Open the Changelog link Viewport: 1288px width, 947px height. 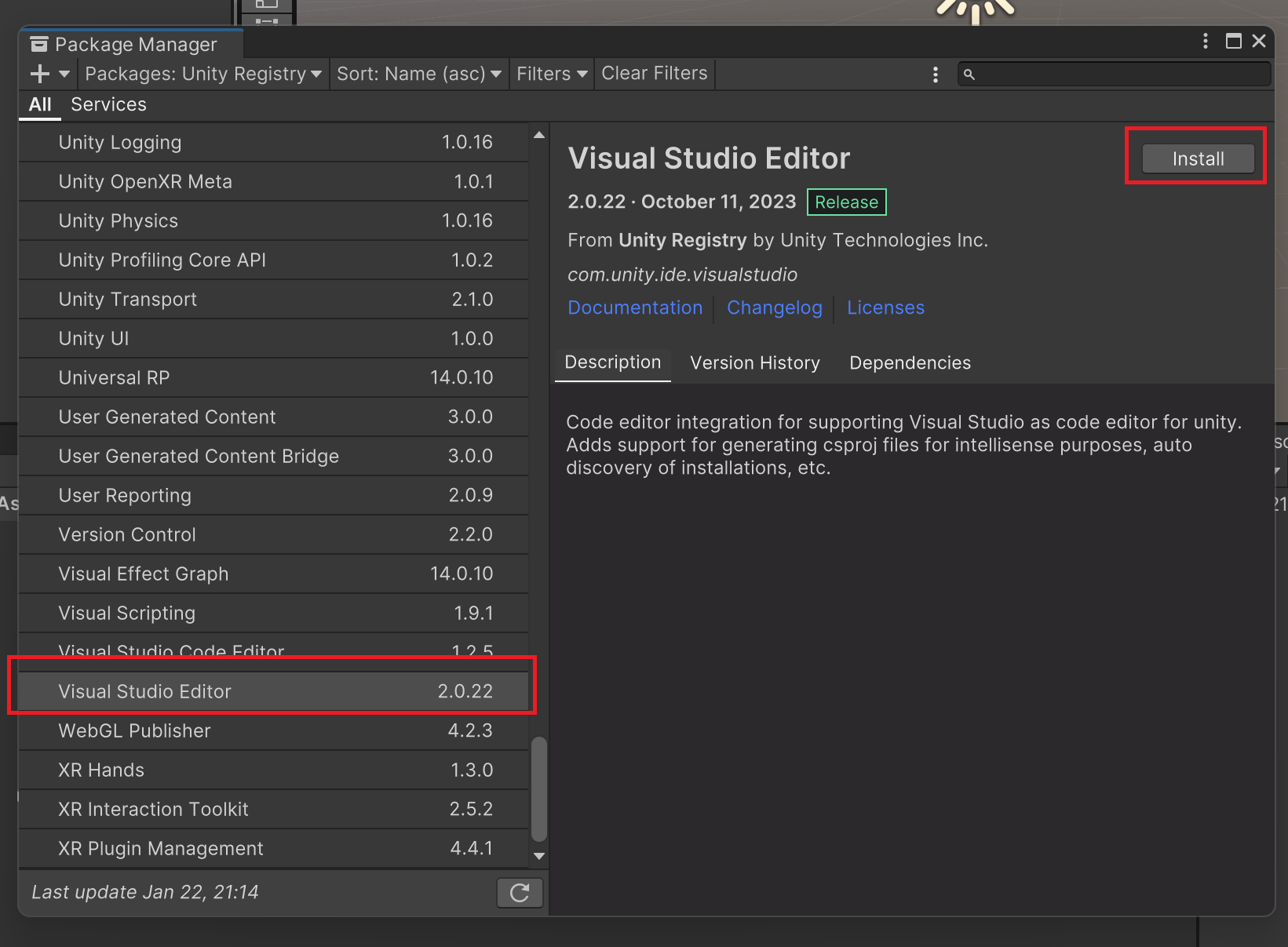774,308
